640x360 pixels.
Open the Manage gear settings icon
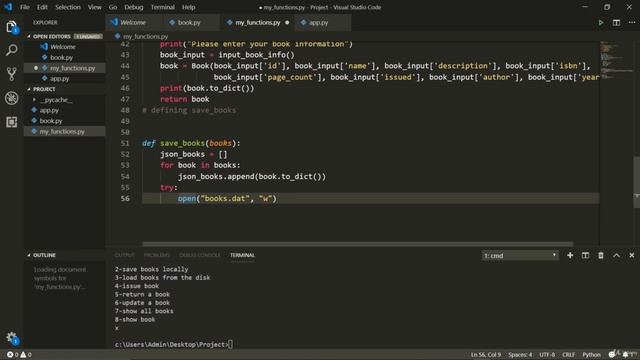click(x=11, y=338)
